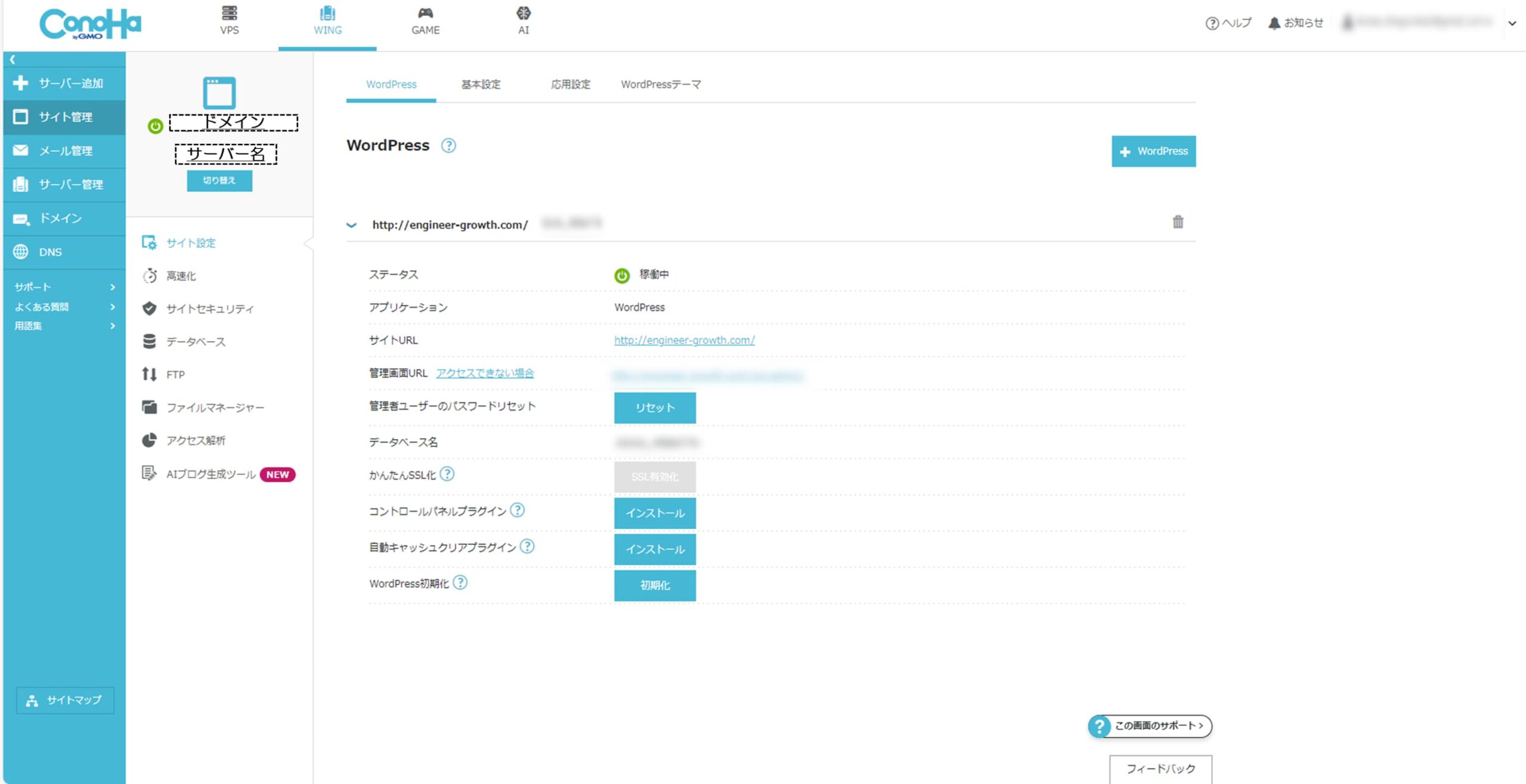Open the お知らせ notifications bell
This screenshot has height=784, width=1526.
click(1296, 23)
